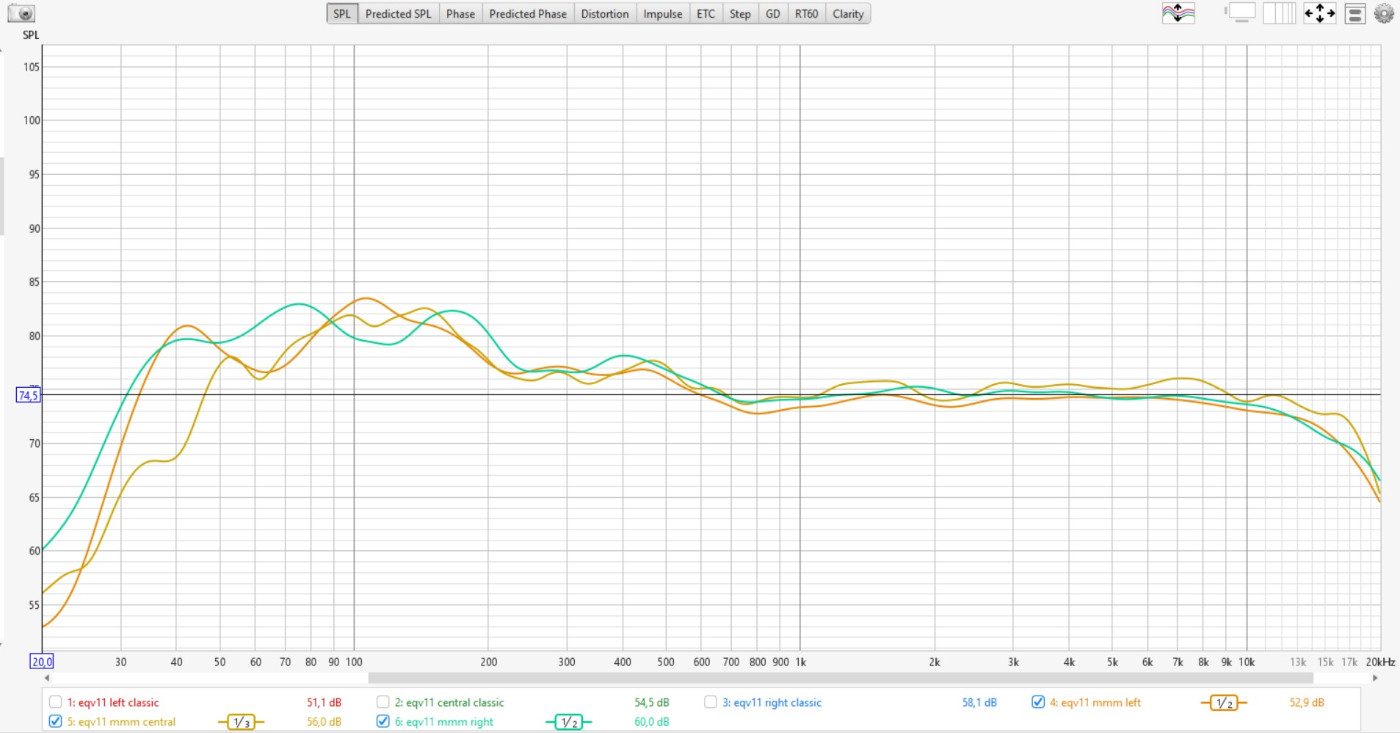This screenshot has width=1400, height=733.
Task: Open the Distortion tab
Action: pos(605,14)
